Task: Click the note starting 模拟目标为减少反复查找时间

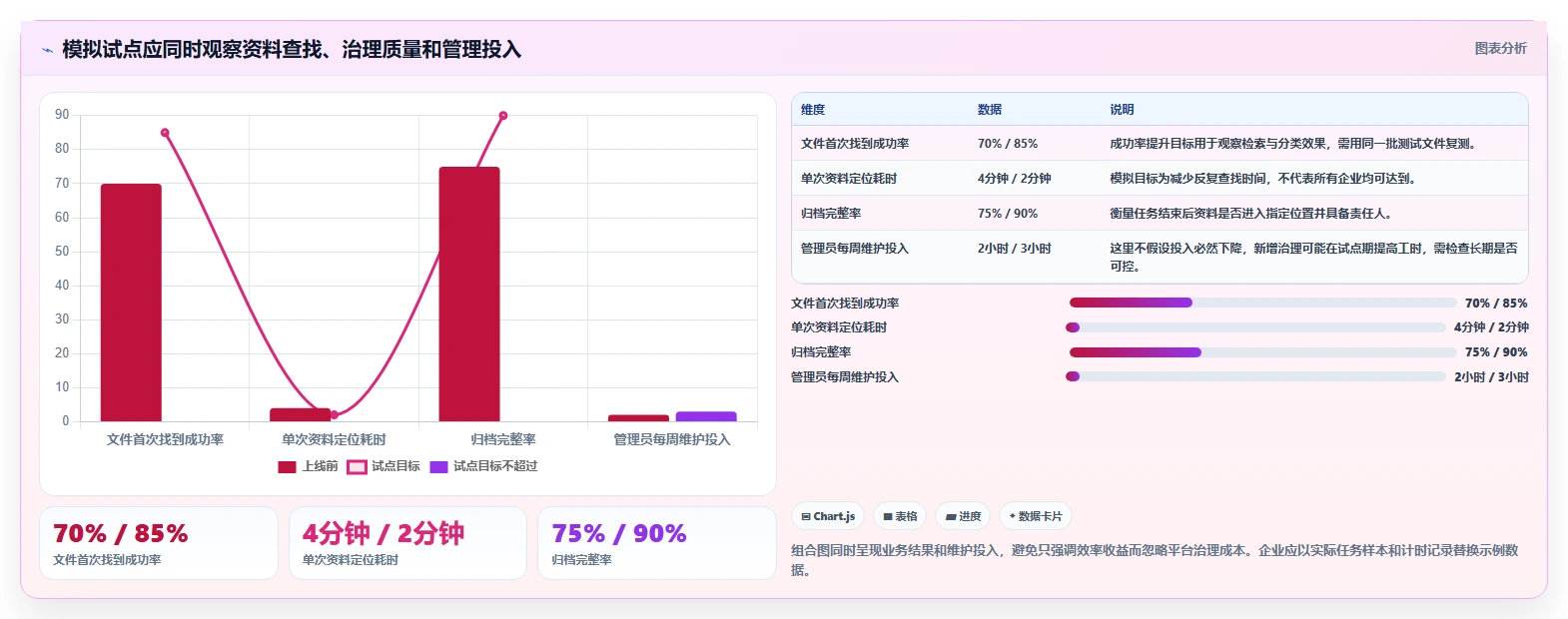Action: pos(1262,179)
